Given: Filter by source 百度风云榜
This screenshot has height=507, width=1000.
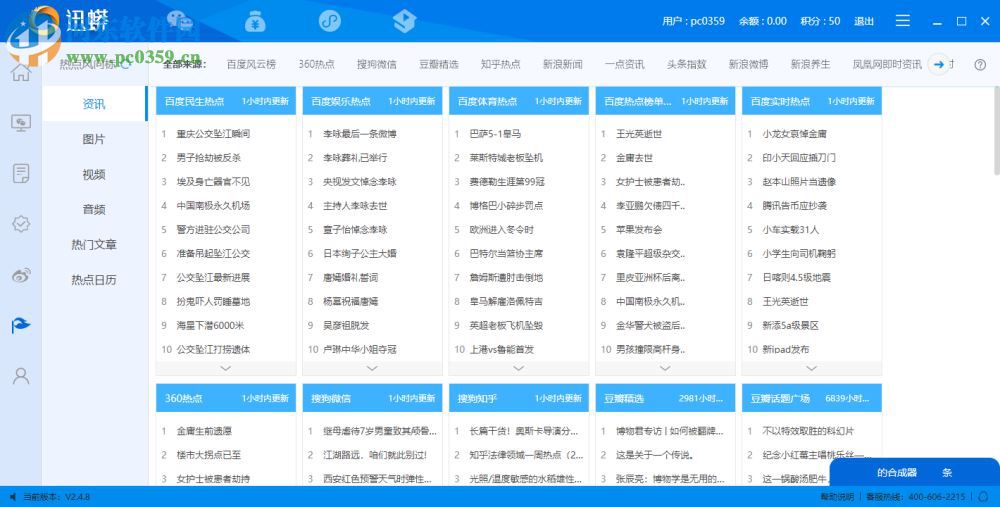Looking at the screenshot, I should point(251,64).
